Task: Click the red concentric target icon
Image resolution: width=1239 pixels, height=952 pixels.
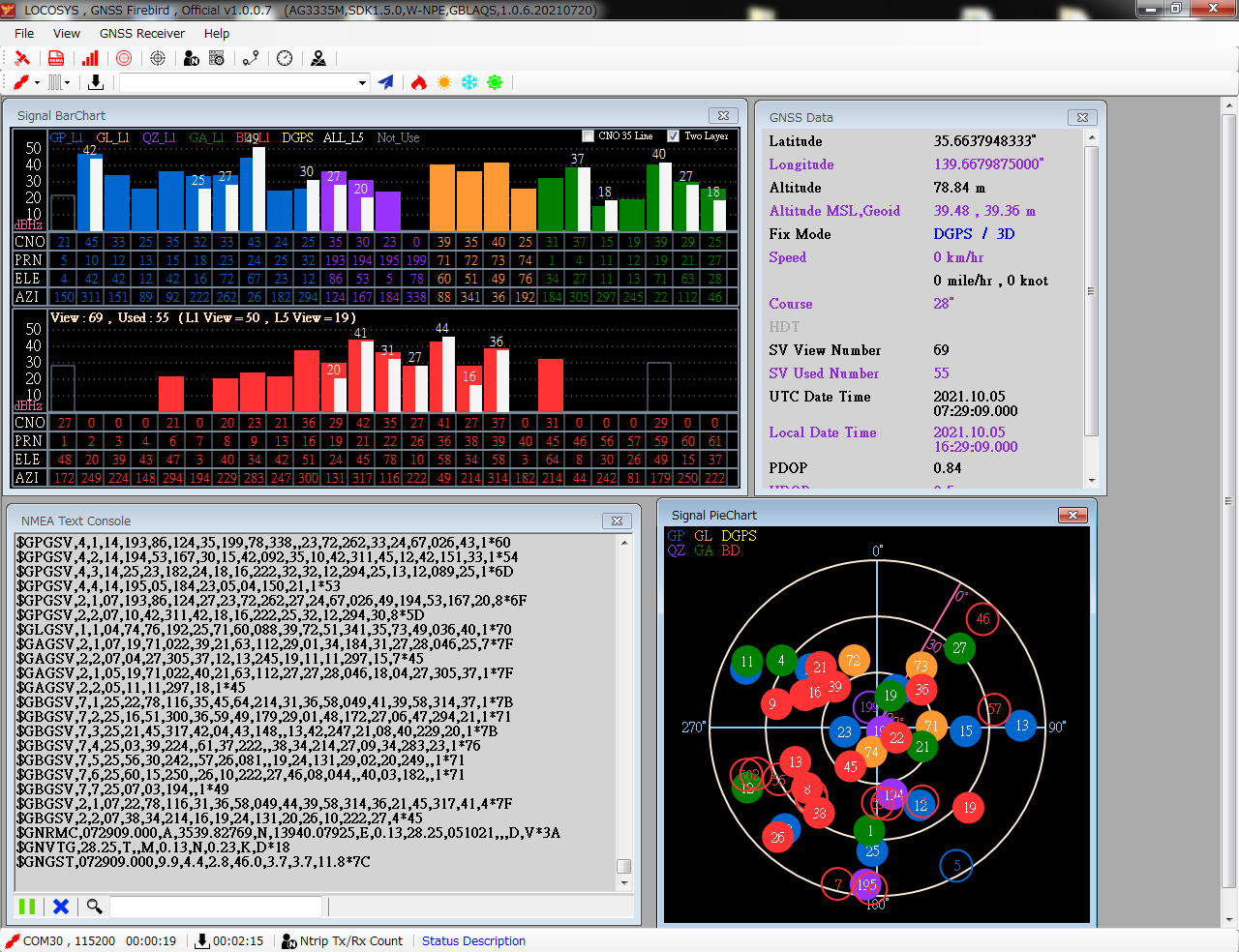Action: click(x=124, y=58)
